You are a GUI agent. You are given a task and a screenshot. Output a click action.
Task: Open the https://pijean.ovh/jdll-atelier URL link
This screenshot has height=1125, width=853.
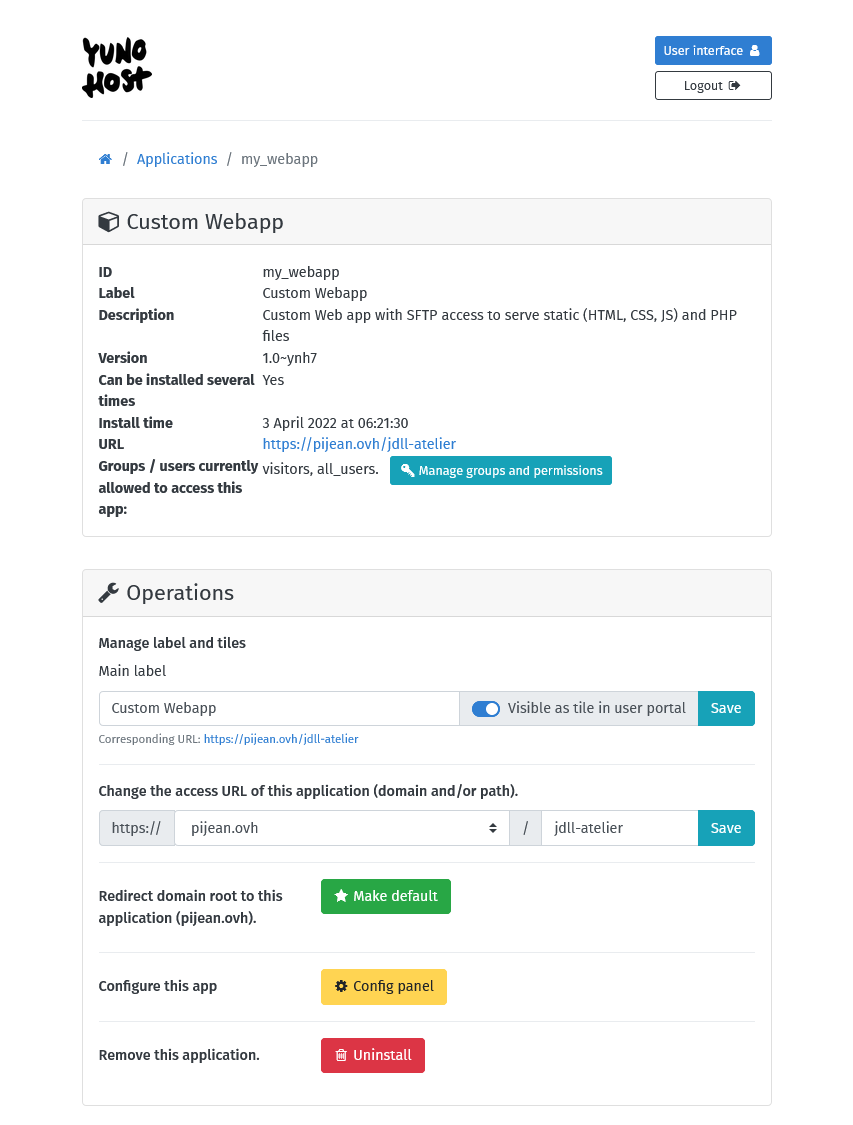point(359,444)
